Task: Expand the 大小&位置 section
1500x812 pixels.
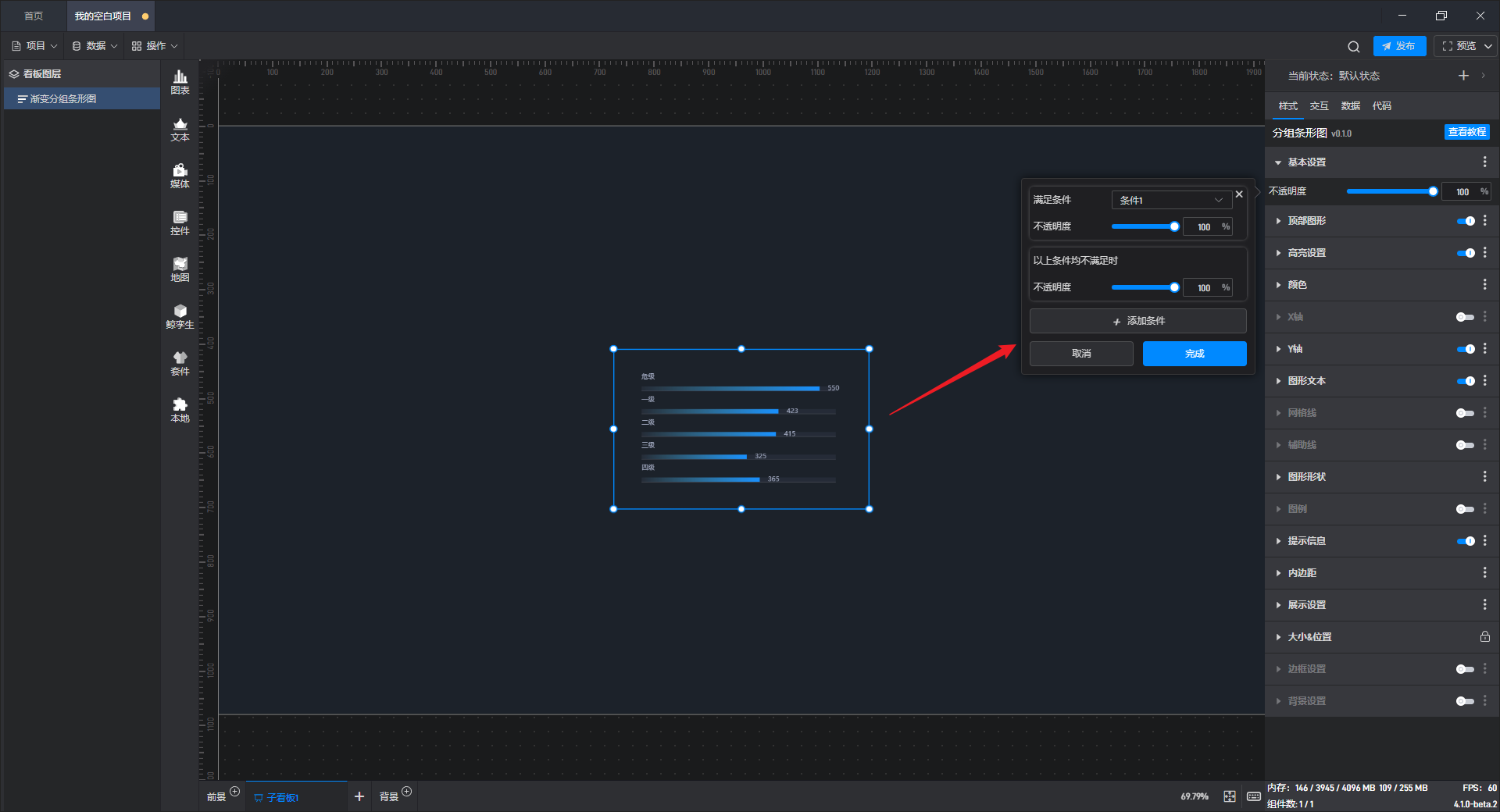Action: pyautogui.click(x=1278, y=637)
